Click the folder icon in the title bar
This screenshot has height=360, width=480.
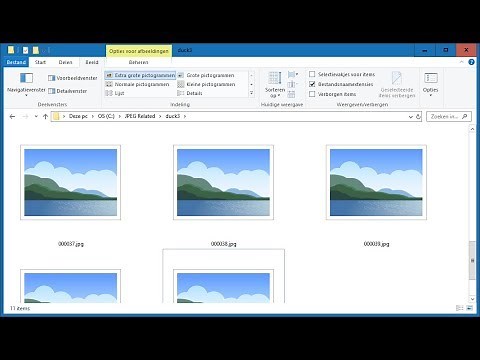pyautogui.click(x=11, y=50)
